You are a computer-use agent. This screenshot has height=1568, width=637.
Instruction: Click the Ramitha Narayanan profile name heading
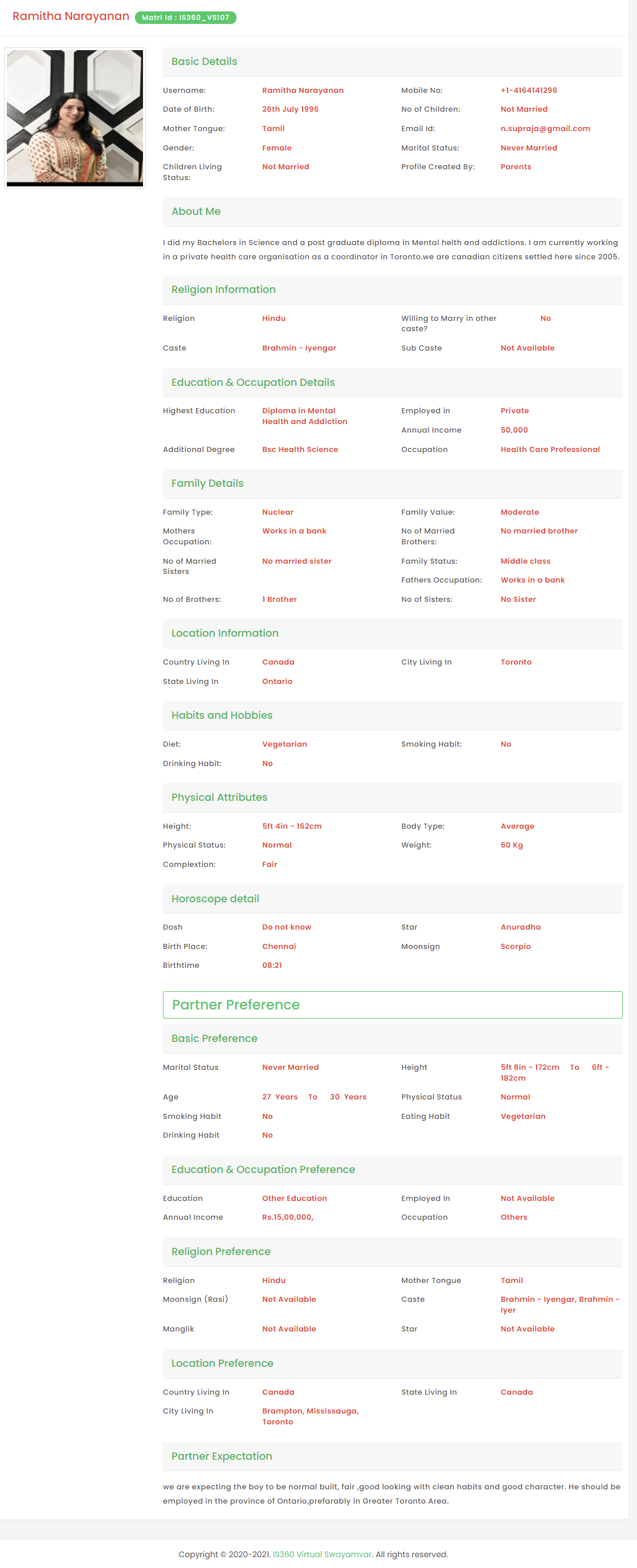71,17
